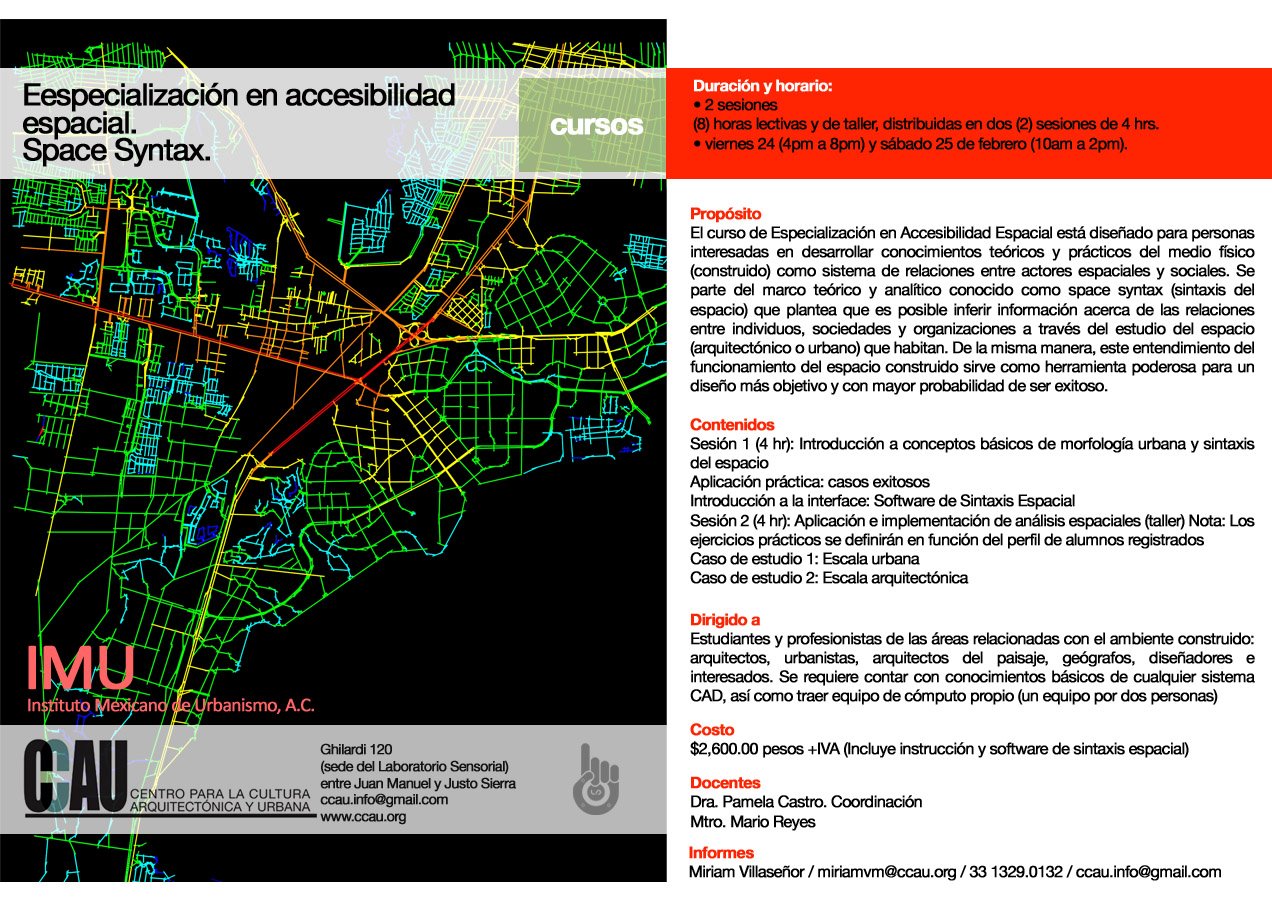Click the miriamvm@ccau.org email address

(x=887, y=872)
